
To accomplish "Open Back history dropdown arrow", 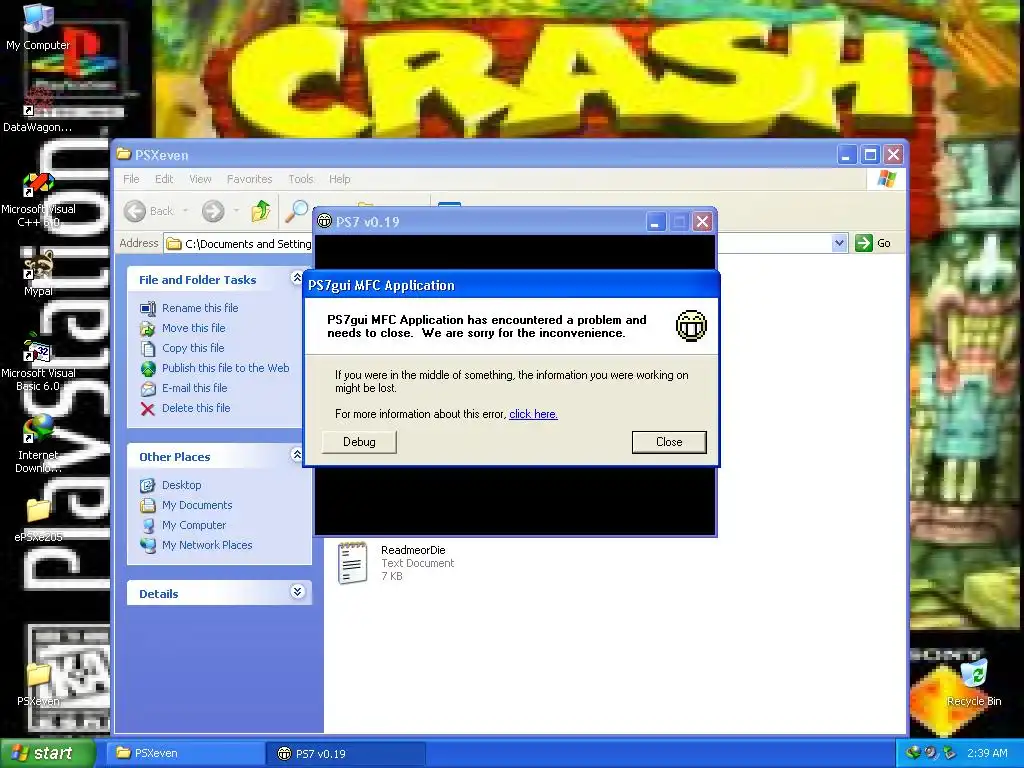I will coord(185,211).
